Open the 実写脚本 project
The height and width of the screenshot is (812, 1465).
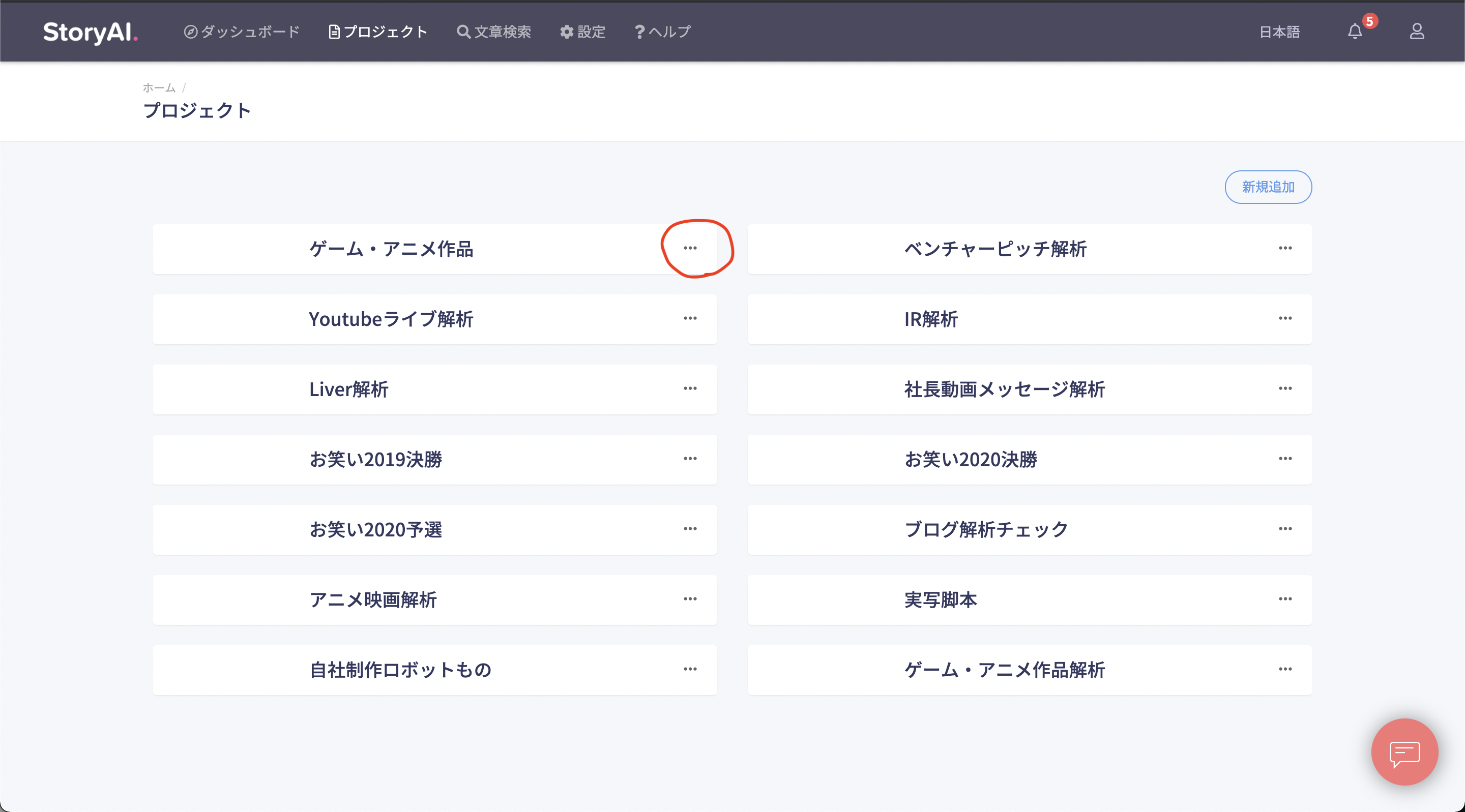pyautogui.click(x=941, y=600)
